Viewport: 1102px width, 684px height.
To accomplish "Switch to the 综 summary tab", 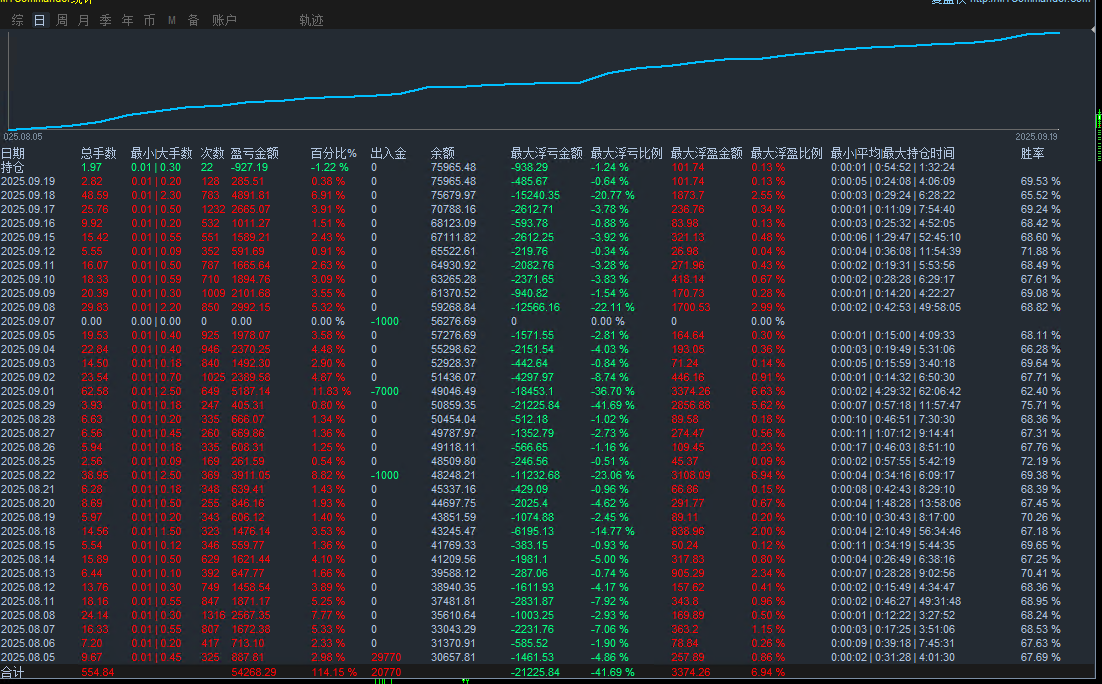I will (x=18, y=20).
